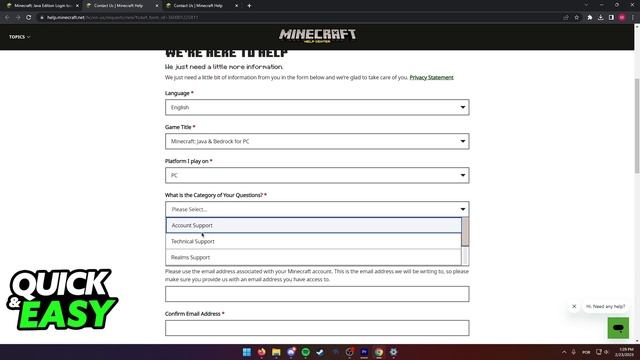Image resolution: width=640 pixels, height=360 pixels.
Task: Open the browser profile avatar
Action: pos(622,18)
